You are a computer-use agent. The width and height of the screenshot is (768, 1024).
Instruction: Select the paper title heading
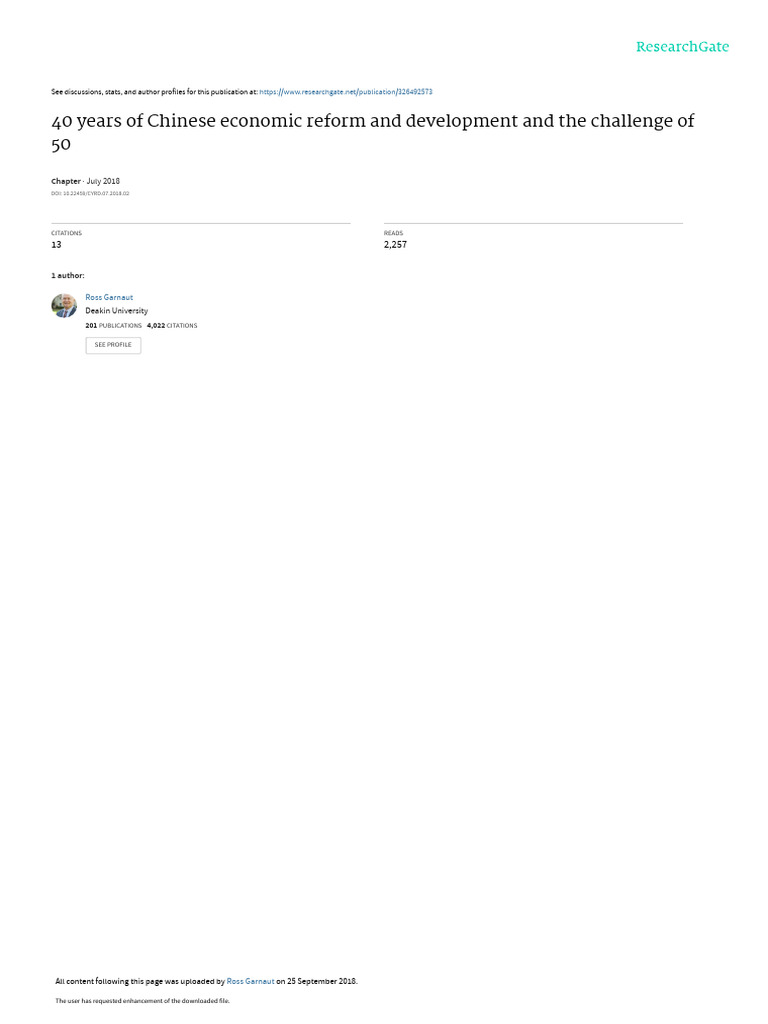(x=373, y=132)
